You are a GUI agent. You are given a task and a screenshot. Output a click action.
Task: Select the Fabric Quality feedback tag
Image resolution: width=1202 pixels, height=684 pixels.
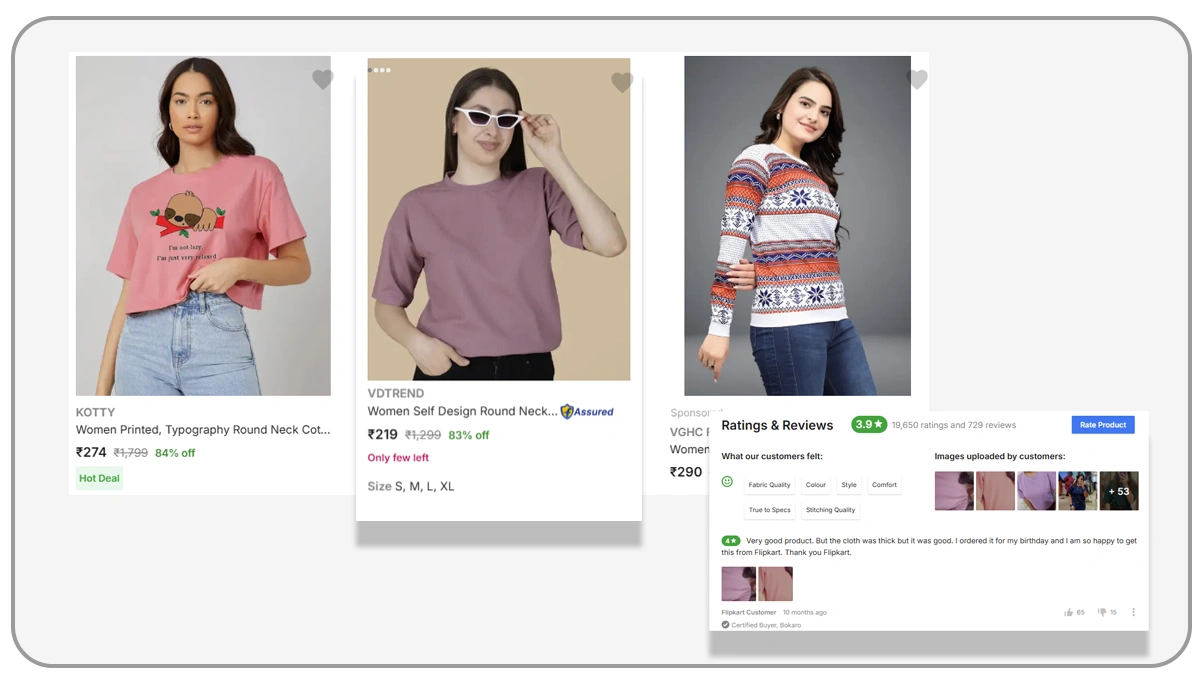pyautogui.click(x=769, y=485)
